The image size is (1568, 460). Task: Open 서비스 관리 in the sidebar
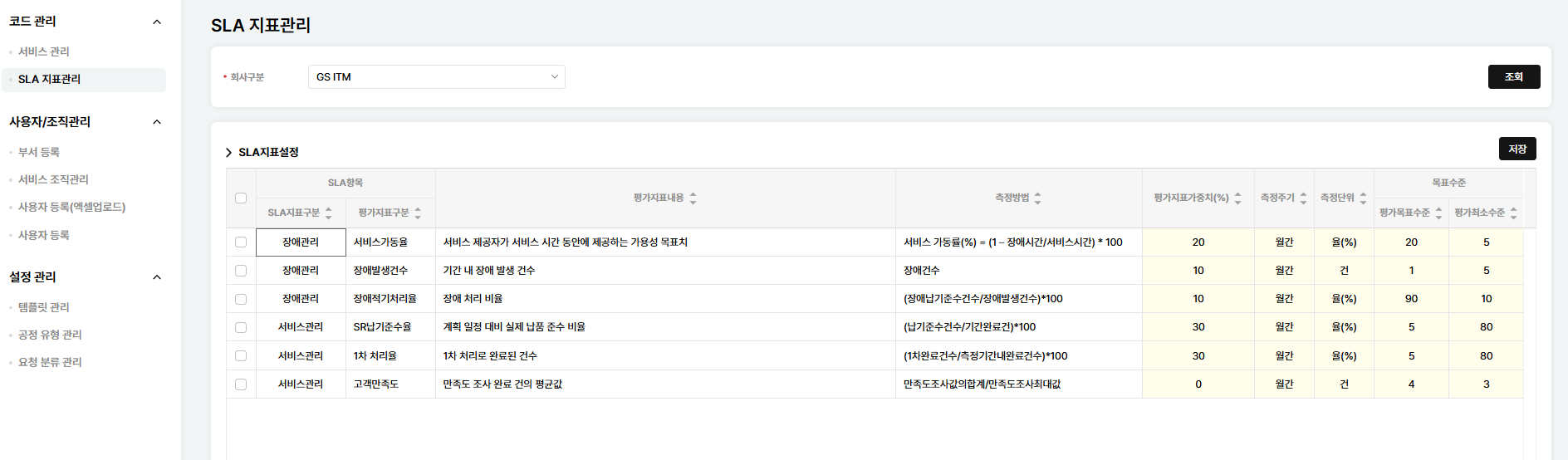[x=44, y=51]
